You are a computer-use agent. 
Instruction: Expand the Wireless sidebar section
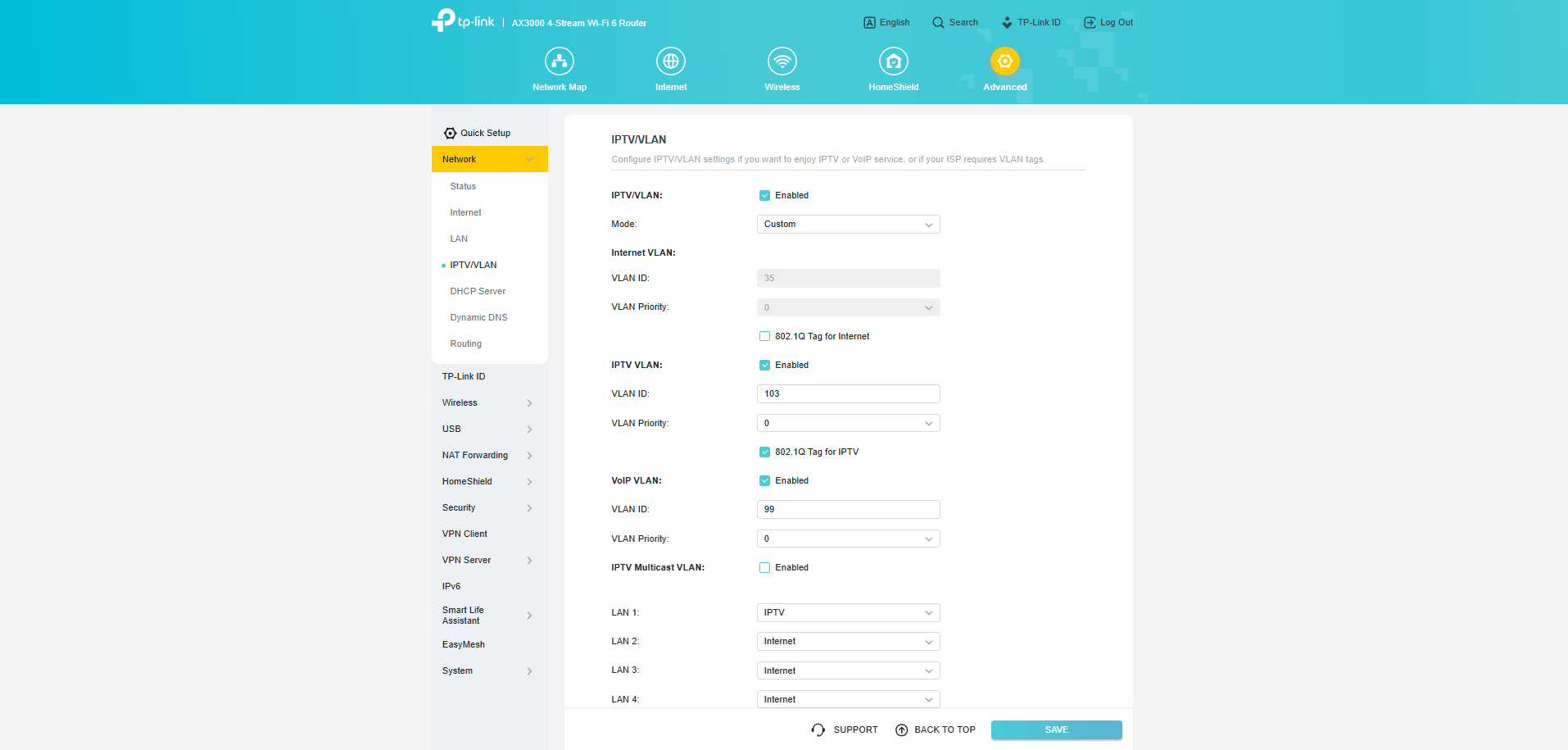[x=490, y=402]
